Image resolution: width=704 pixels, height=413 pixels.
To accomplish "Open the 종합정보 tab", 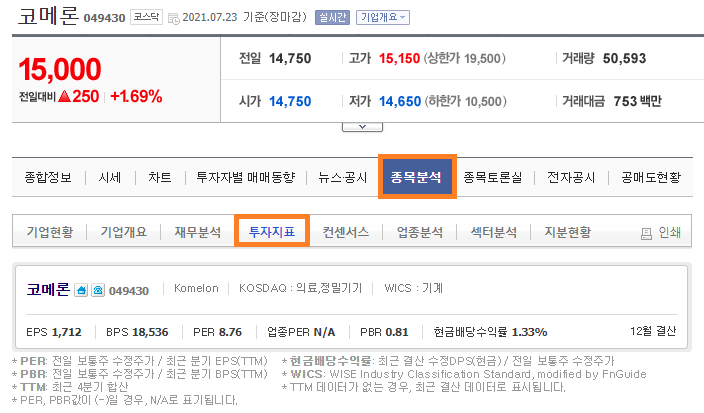I will (48, 177).
